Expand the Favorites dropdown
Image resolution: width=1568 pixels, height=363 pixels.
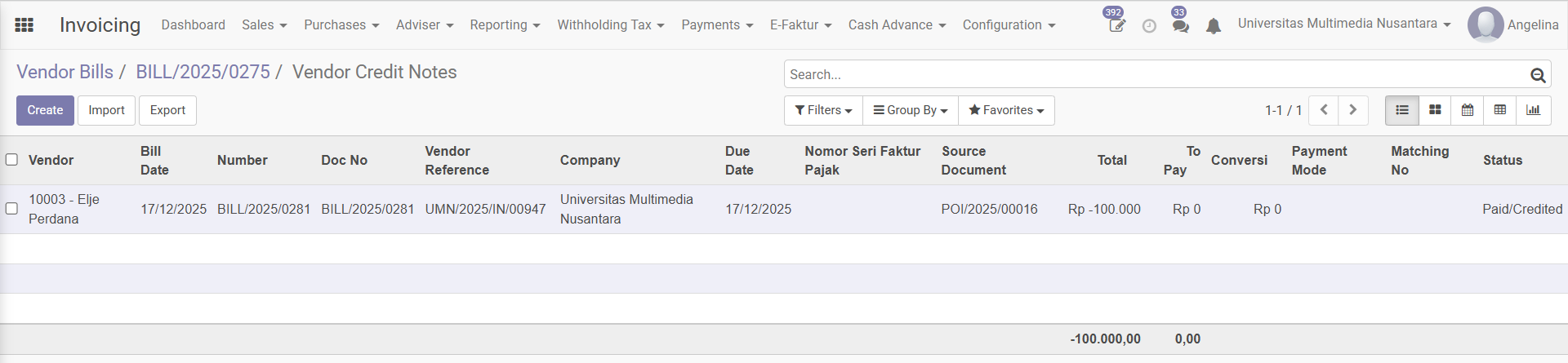pyautogui.click(x=1006, y=110)
